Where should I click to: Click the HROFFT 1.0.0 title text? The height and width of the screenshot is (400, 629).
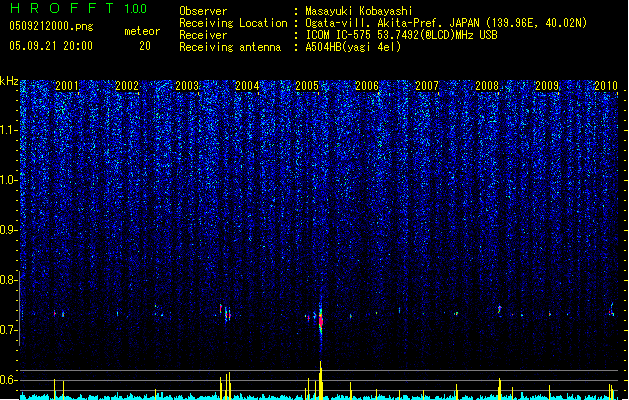pos(79,8)
